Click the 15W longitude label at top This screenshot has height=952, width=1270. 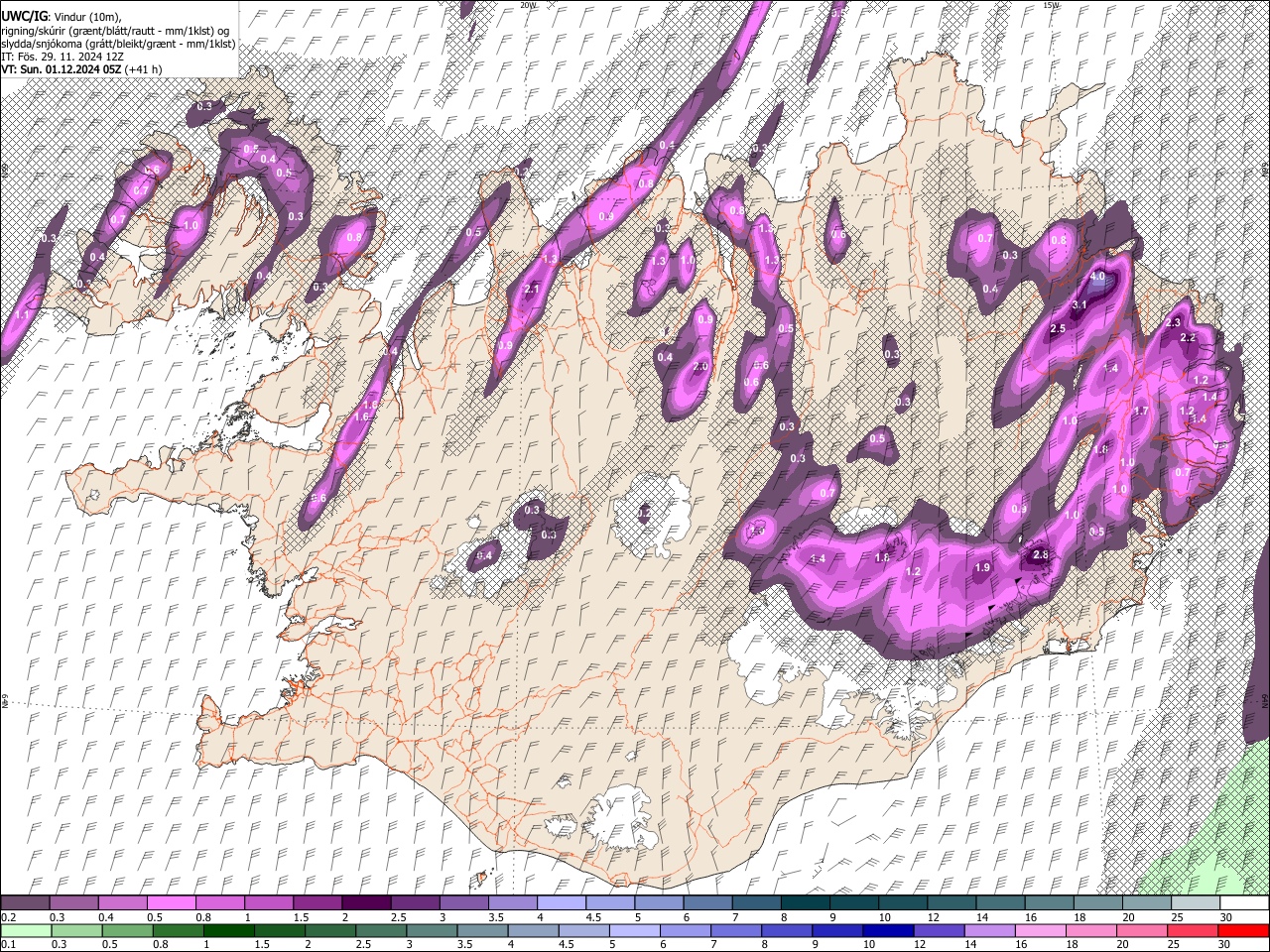pyautogui.click(x=1052, y=5)
